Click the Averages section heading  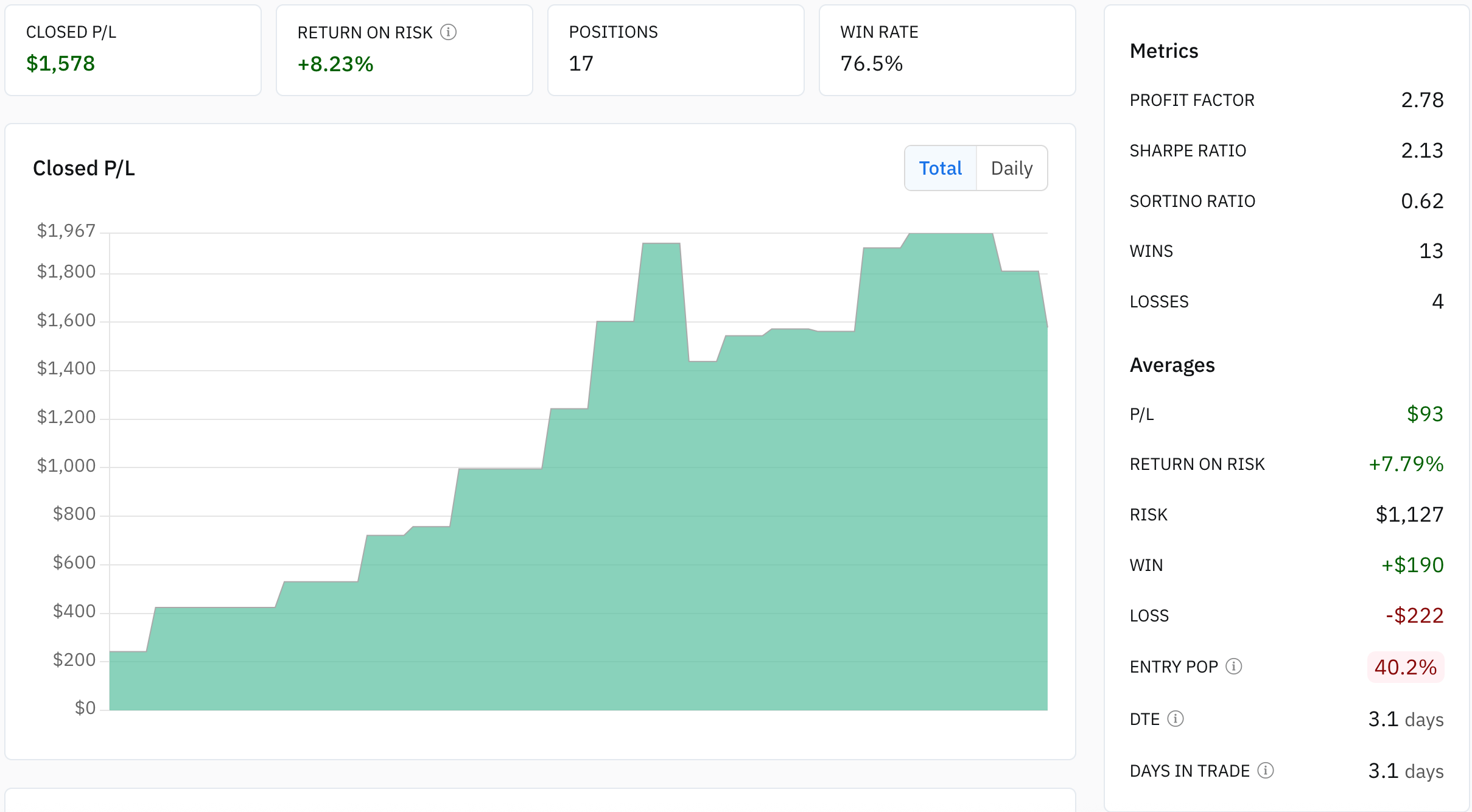(1172, 365)
